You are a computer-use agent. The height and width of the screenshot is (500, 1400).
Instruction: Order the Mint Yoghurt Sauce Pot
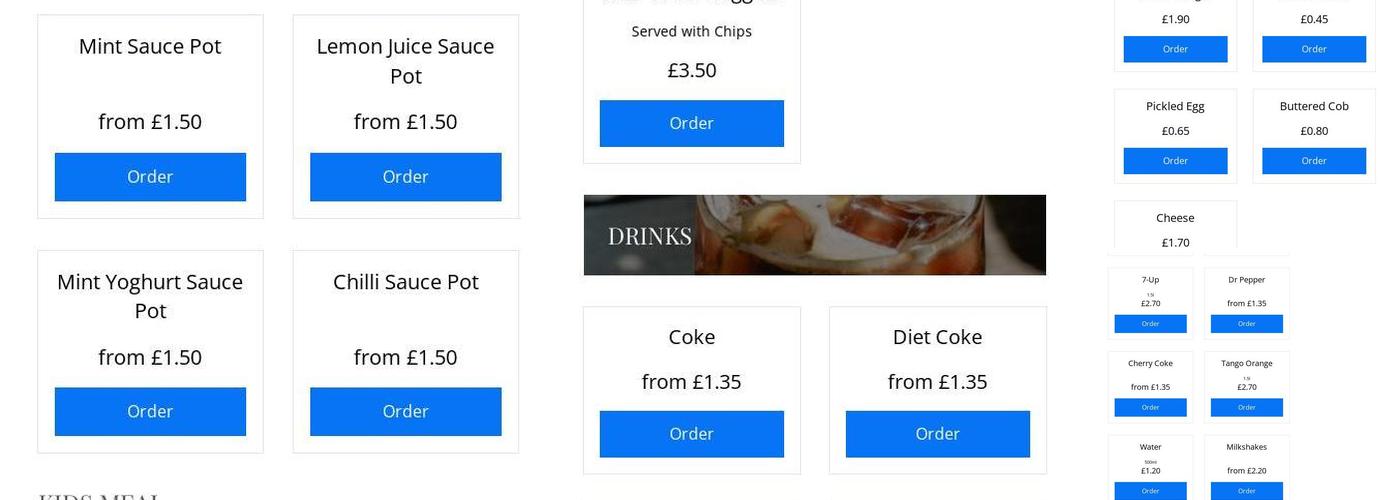point(150,412)
